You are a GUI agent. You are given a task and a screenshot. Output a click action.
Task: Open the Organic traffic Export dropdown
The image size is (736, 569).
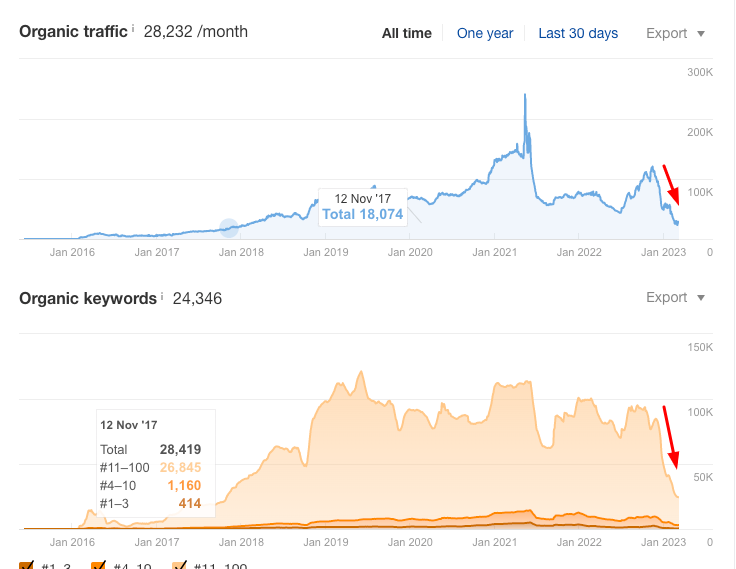tap(675, 33)
